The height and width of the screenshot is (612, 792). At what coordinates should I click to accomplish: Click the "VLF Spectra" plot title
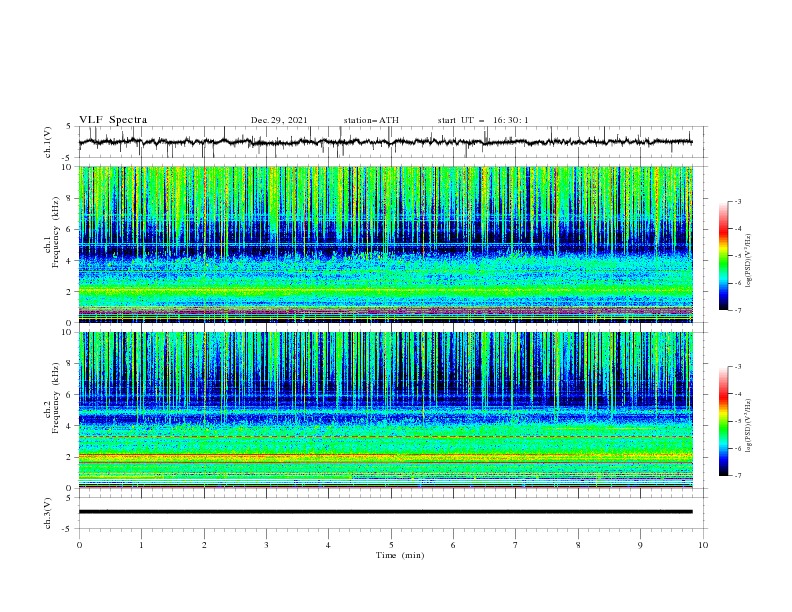113,120
